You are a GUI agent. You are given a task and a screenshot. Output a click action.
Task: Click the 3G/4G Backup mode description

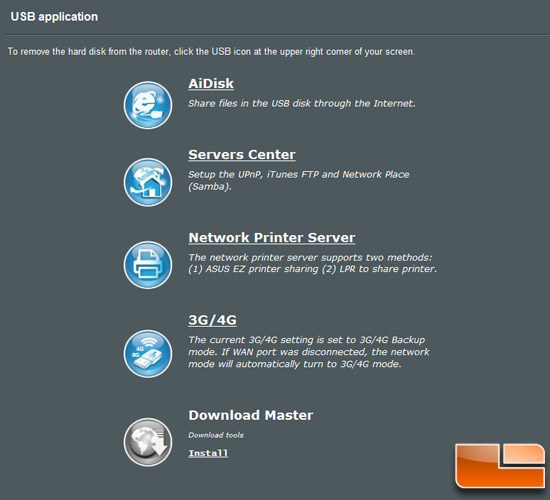point(309,352)
